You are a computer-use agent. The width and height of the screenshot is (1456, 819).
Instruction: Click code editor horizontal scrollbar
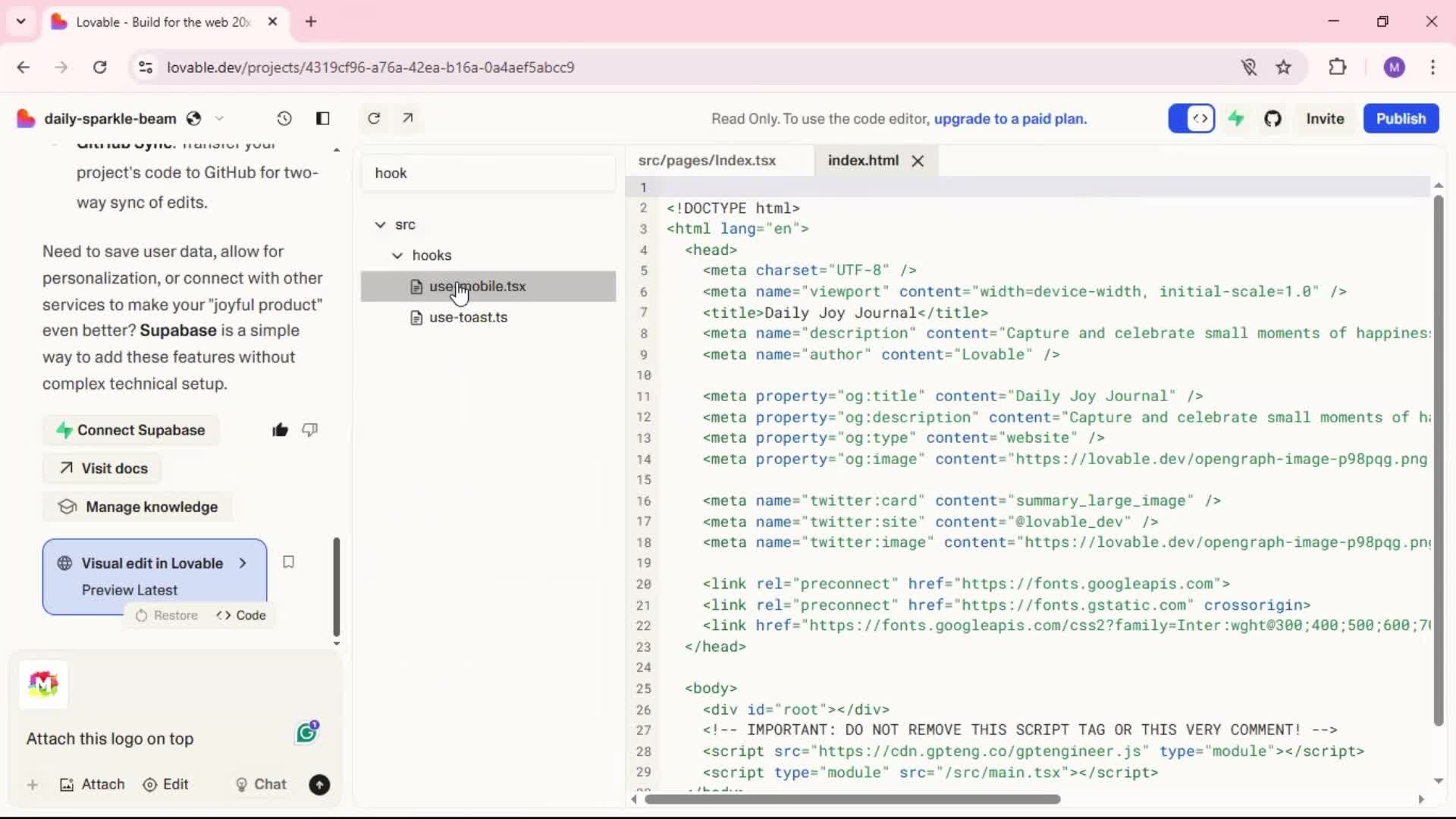pos(852,799)
